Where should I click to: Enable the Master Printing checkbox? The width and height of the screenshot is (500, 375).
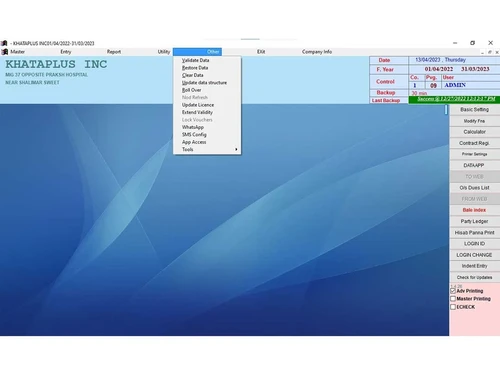coord(453,299)
